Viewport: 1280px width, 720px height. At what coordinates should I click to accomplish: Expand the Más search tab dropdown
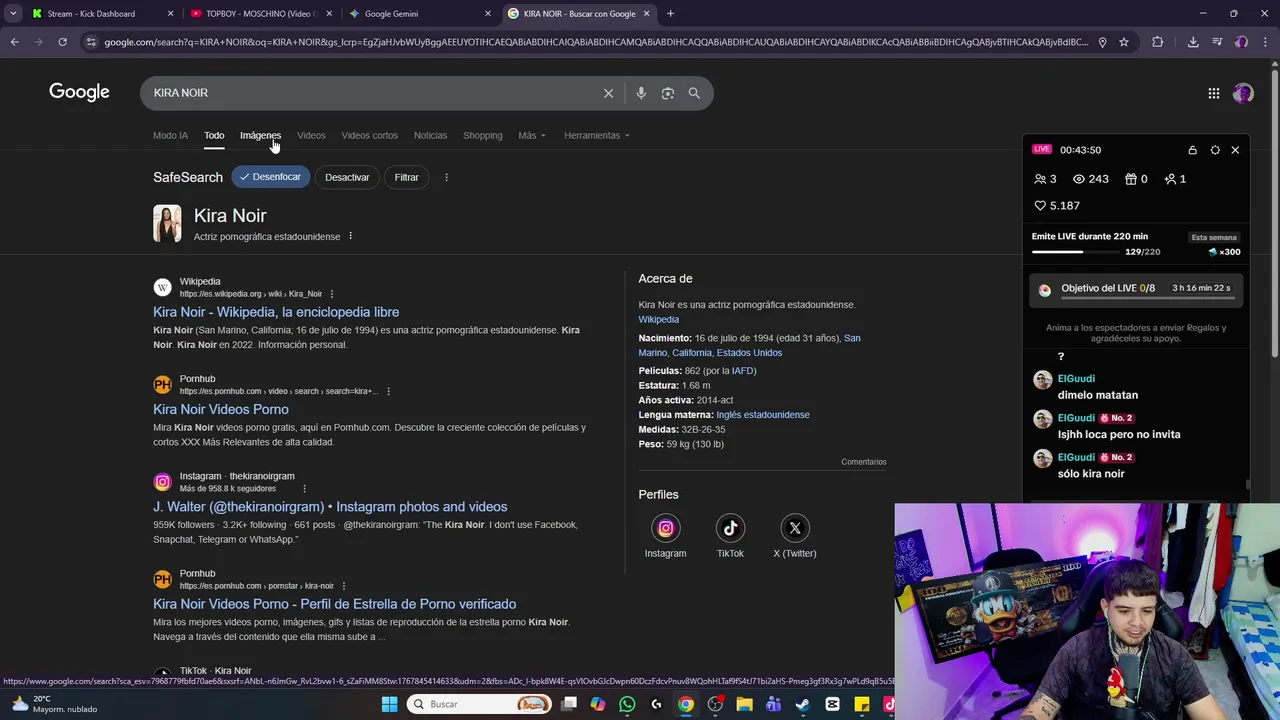click(532, 135)
